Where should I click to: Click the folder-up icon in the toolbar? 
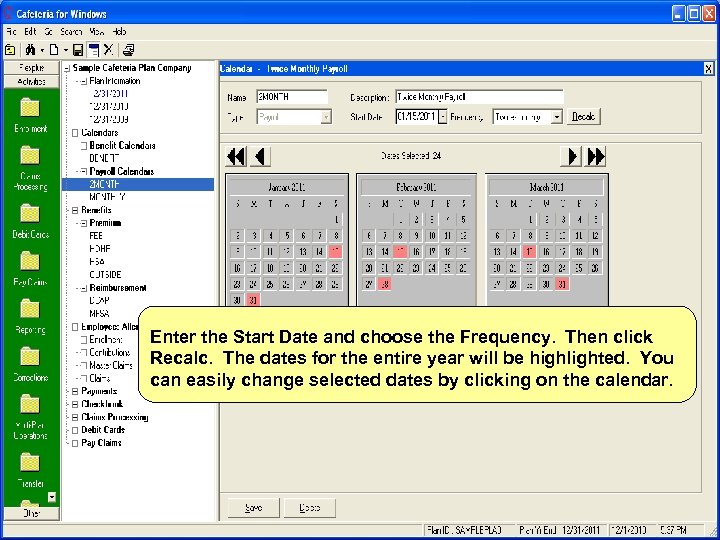[x=10, y=50]
